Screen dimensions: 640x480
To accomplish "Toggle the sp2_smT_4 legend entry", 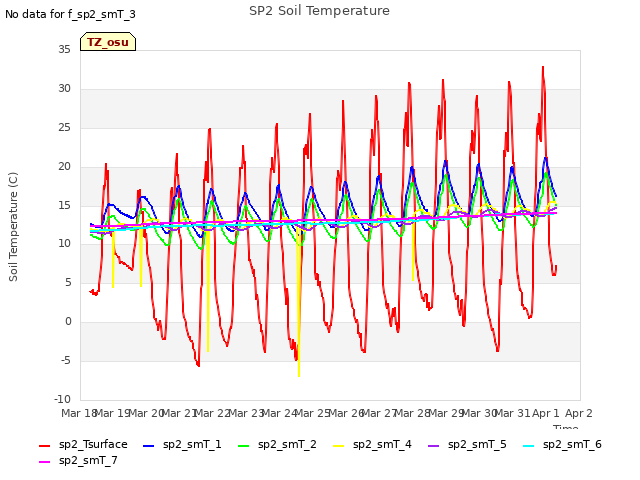I will point(372,444).
